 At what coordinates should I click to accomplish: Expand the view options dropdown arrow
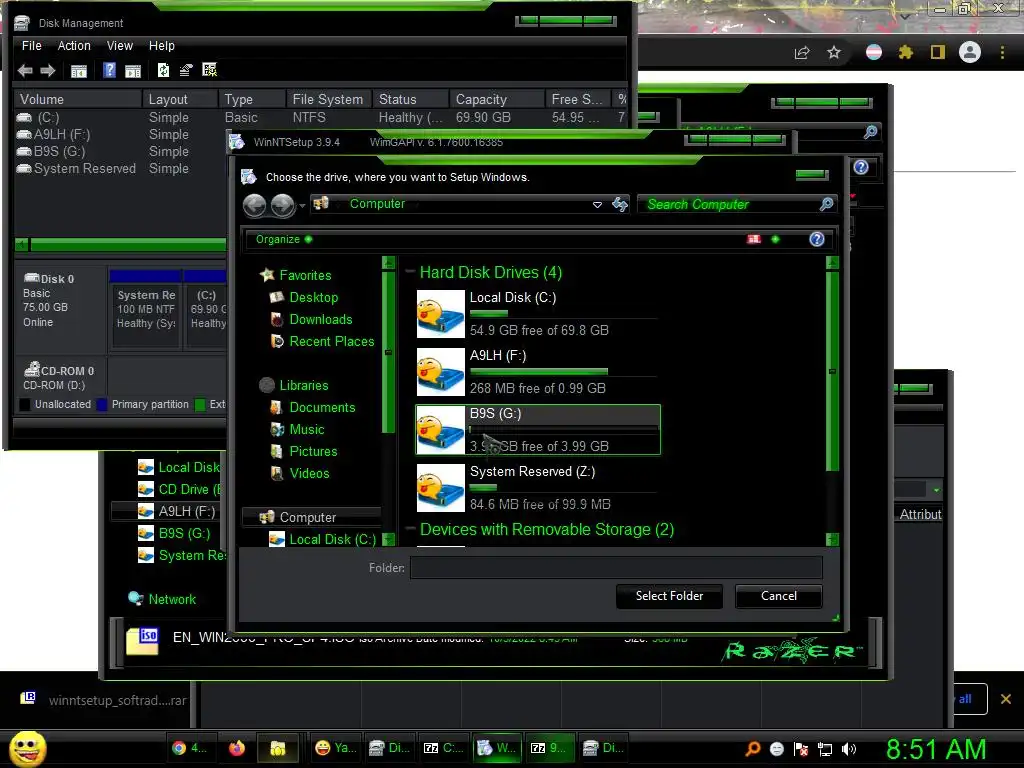(x=775, y=239)
